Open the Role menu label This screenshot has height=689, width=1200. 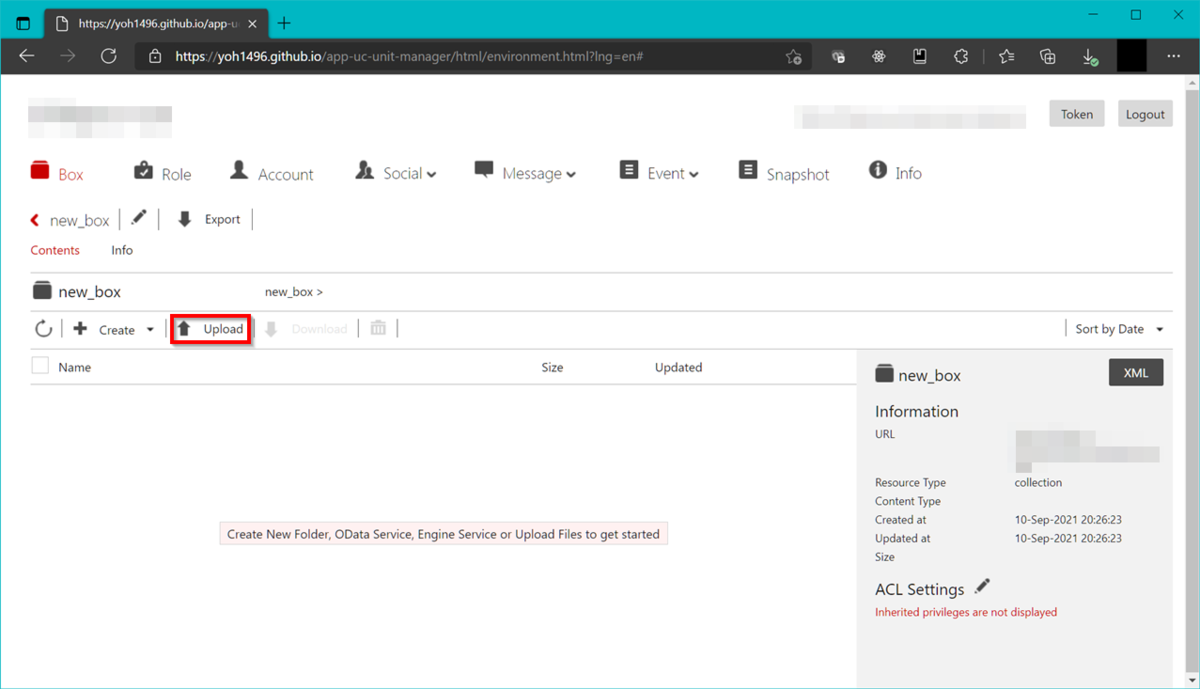coord(176,174)
